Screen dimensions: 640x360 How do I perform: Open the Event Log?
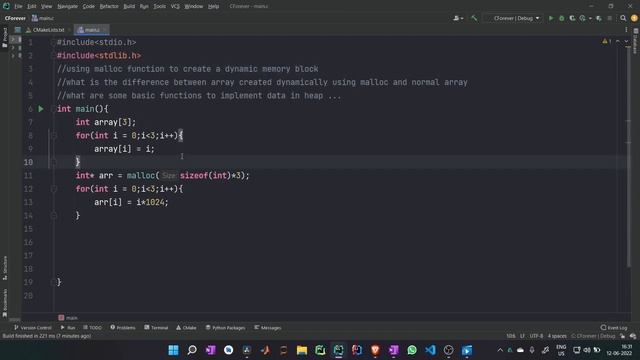(614, 328)
